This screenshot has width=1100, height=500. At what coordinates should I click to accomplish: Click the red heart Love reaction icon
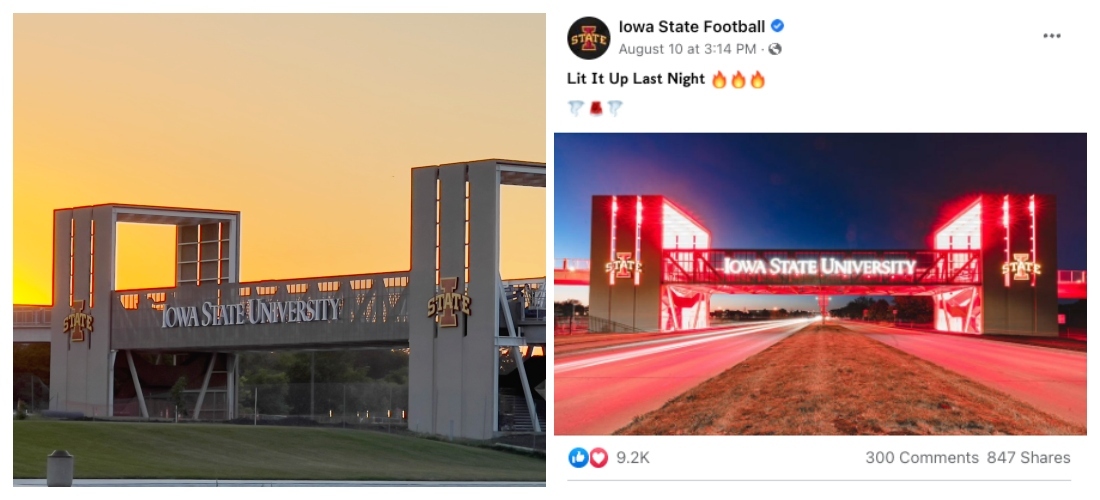tap(598, 457)
